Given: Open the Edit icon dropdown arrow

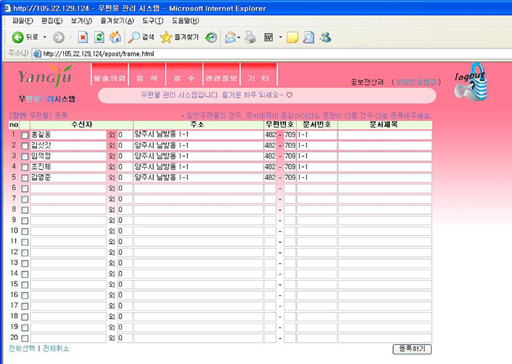Looking at the screenshot, I should click(x=280, y=37).
